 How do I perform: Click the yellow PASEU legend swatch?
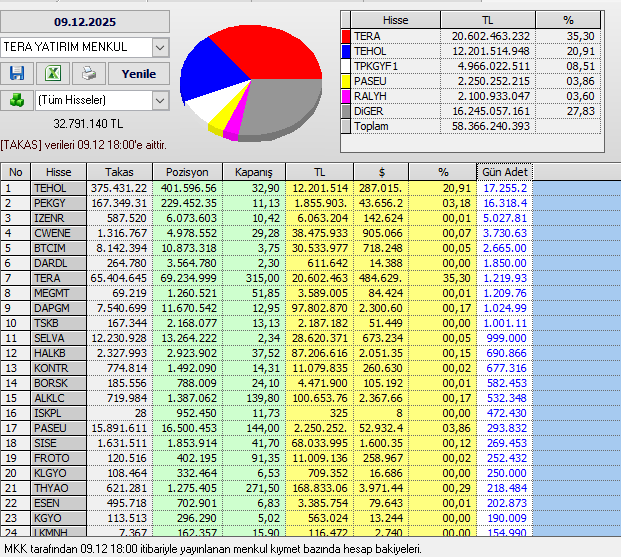[x=346, y=81]
